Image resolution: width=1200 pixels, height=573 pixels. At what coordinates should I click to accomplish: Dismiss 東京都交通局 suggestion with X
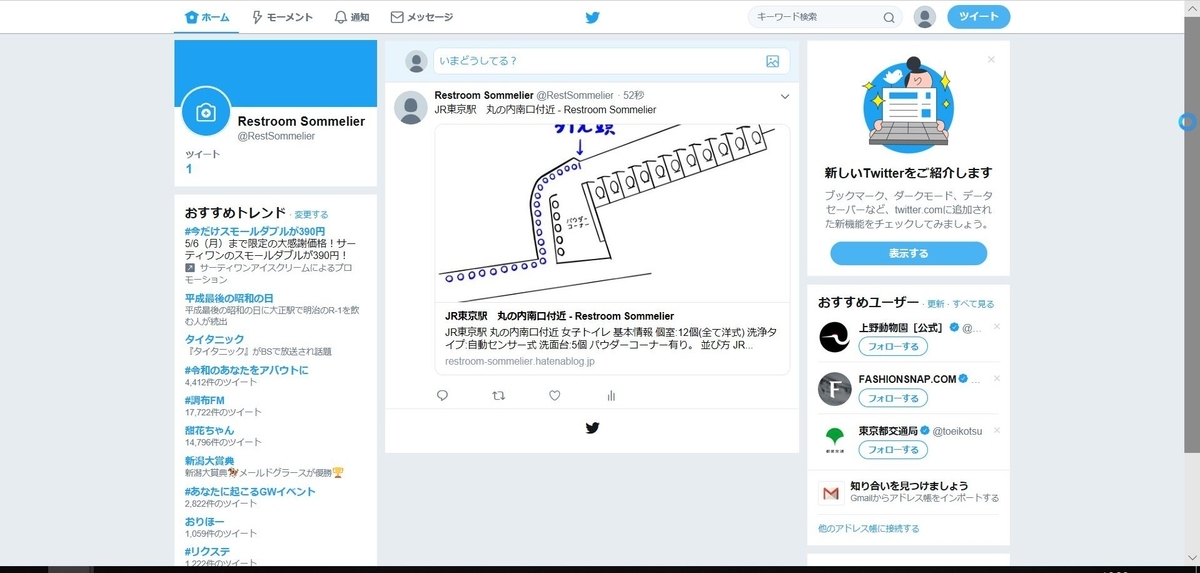(x=997, y=430)
